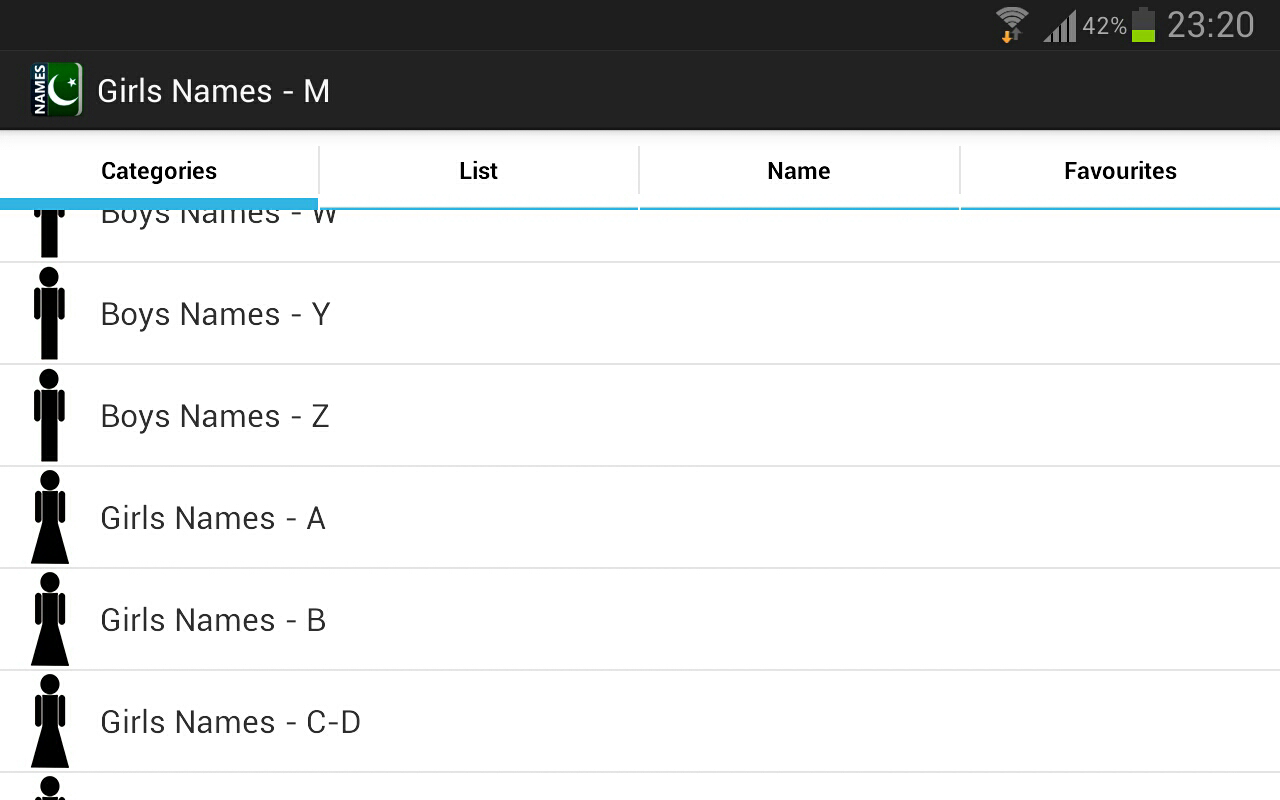Click the girl figure icon beside Girls Names - A

pos(49,517)
